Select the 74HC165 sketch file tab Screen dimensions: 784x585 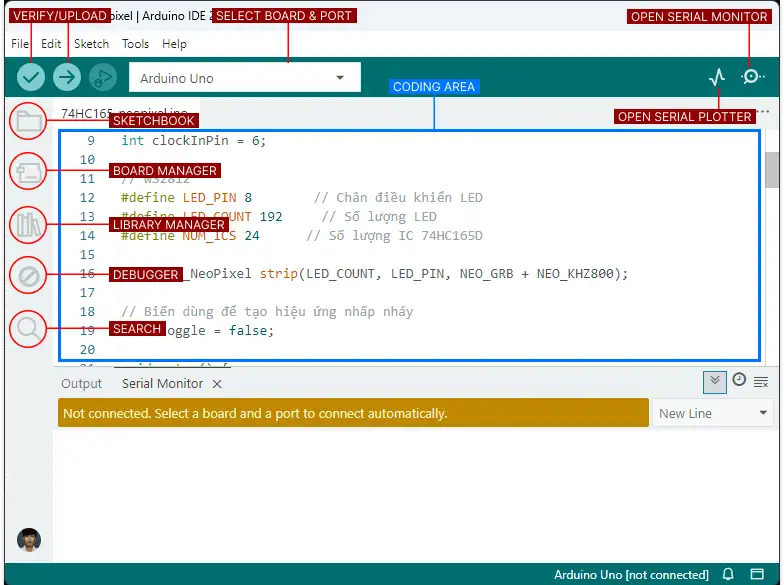126,113
